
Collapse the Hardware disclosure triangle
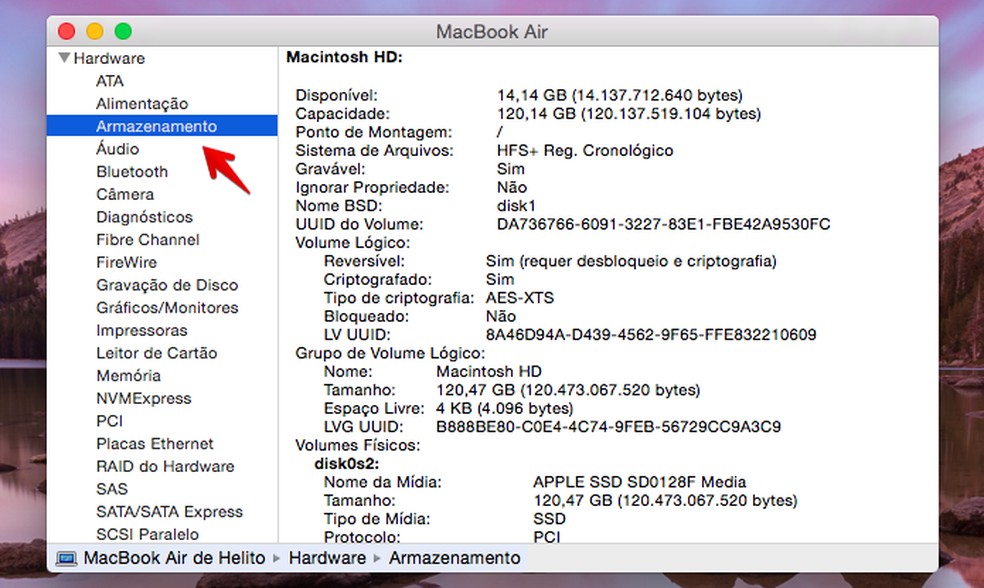click(64, 58)
